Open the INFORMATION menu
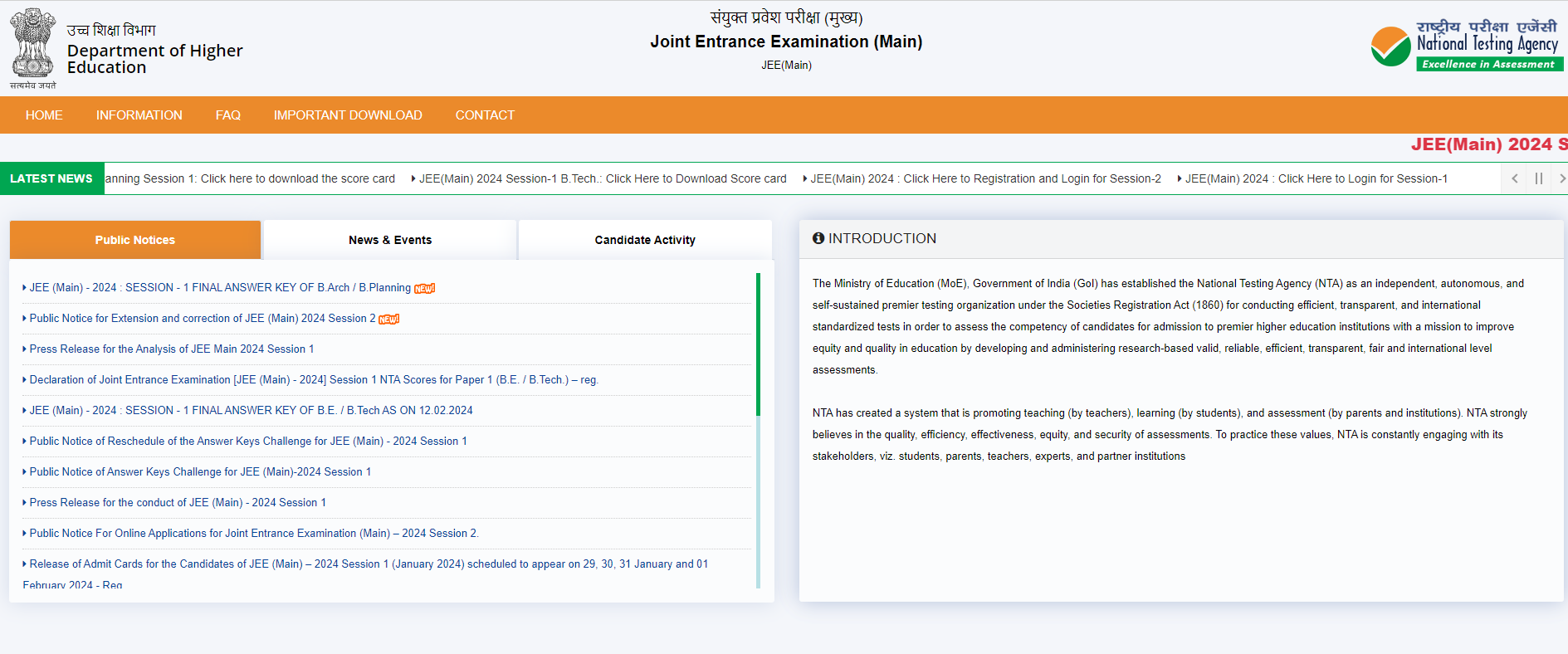 point(139,115)
